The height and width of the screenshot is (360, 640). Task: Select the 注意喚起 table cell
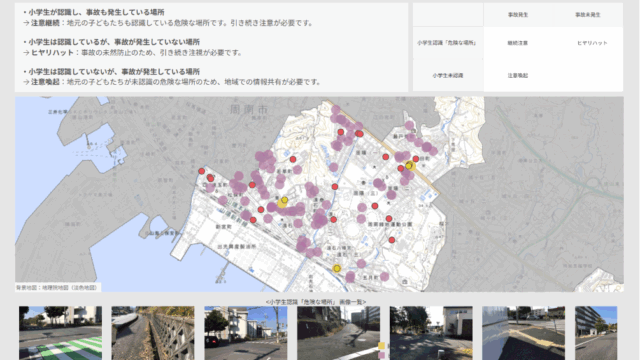518,76
